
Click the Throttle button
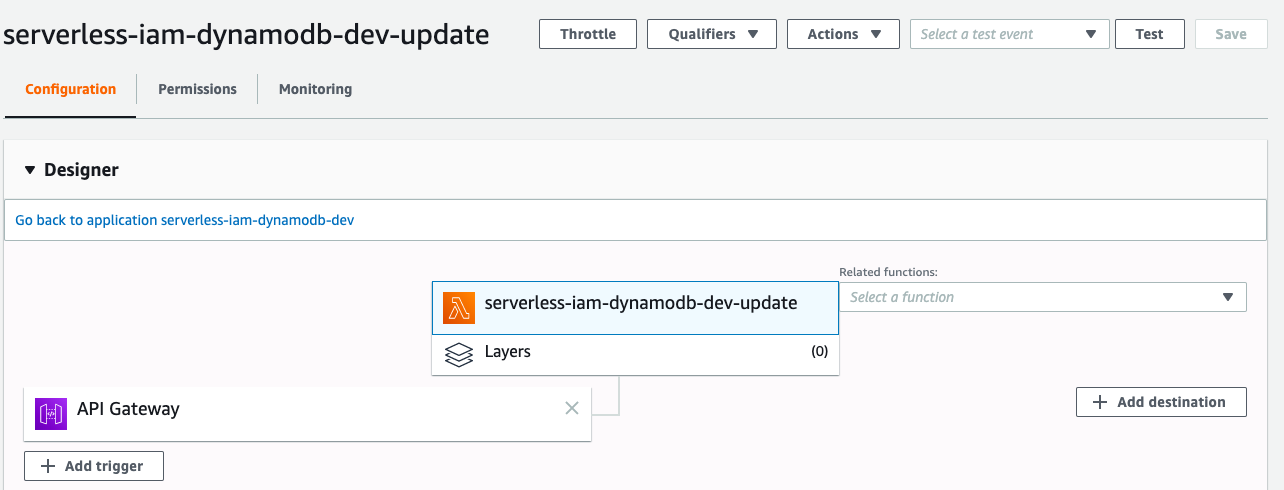[588, 34]
